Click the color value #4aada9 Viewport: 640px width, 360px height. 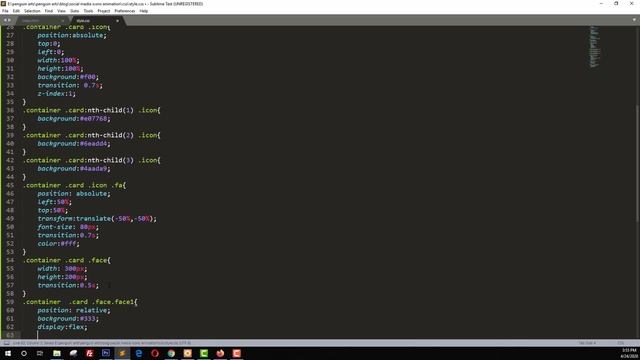pyautogui.click(x=93, y=169)
